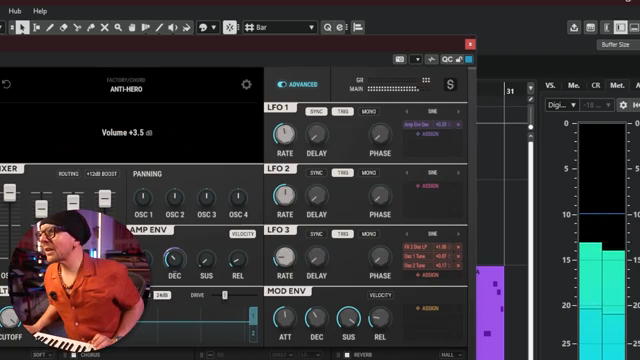Open meter settings gear icon

623,105
